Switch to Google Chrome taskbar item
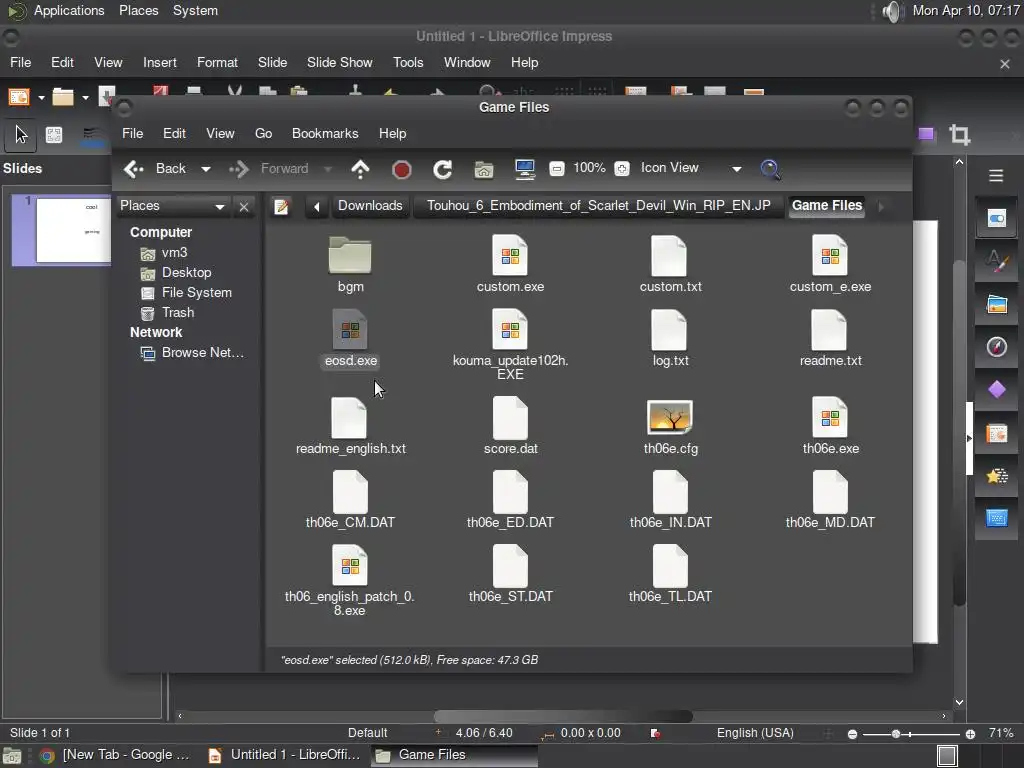1024x768 pixels. click(115, 755)
